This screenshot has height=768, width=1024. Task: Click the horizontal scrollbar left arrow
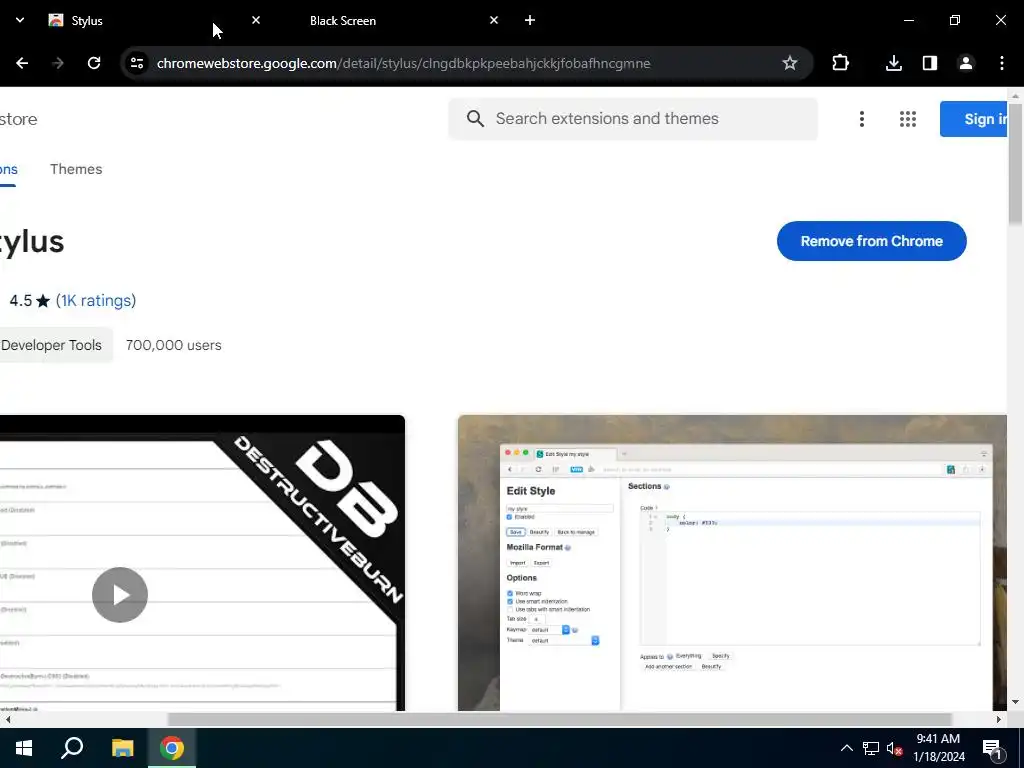tap(8, 719)
